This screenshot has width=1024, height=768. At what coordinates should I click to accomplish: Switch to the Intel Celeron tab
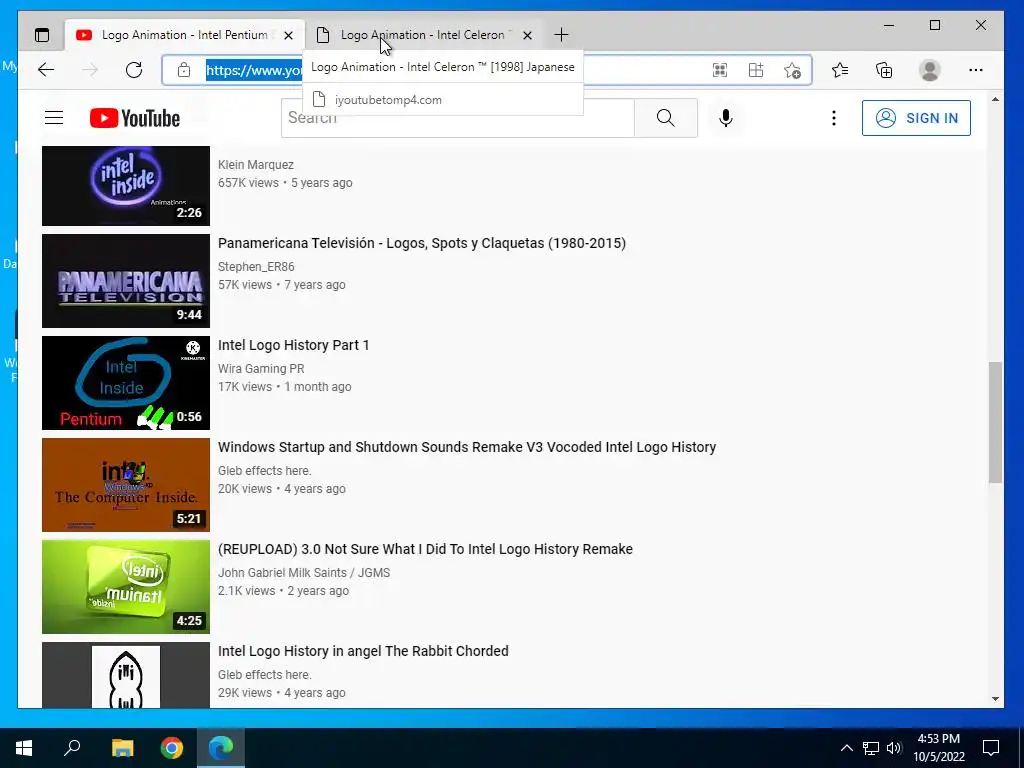(424, 35)
